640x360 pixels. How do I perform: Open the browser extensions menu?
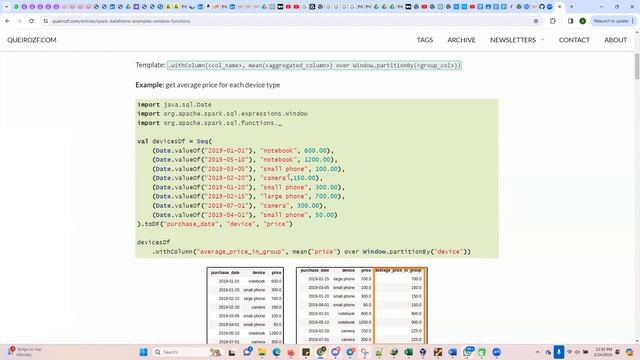(x=553, y=21)
